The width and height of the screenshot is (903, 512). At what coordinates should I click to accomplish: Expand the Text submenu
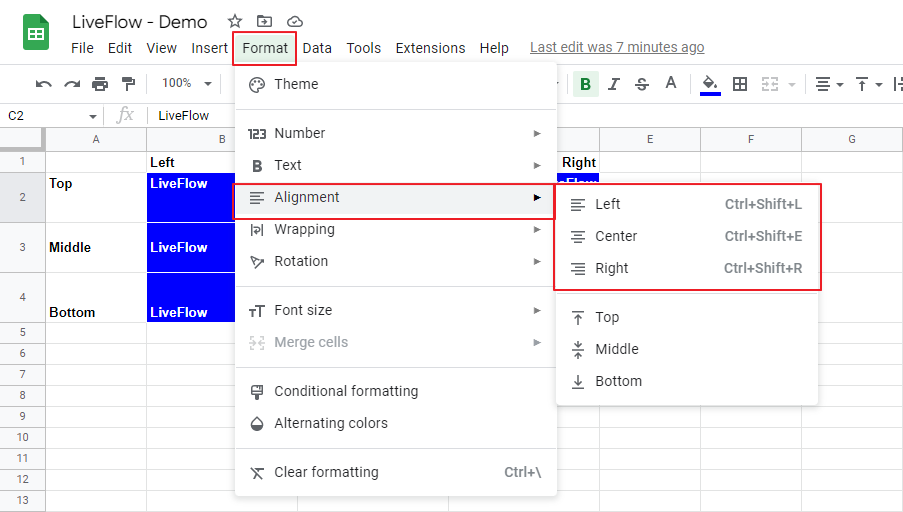(x=396, y=165)
